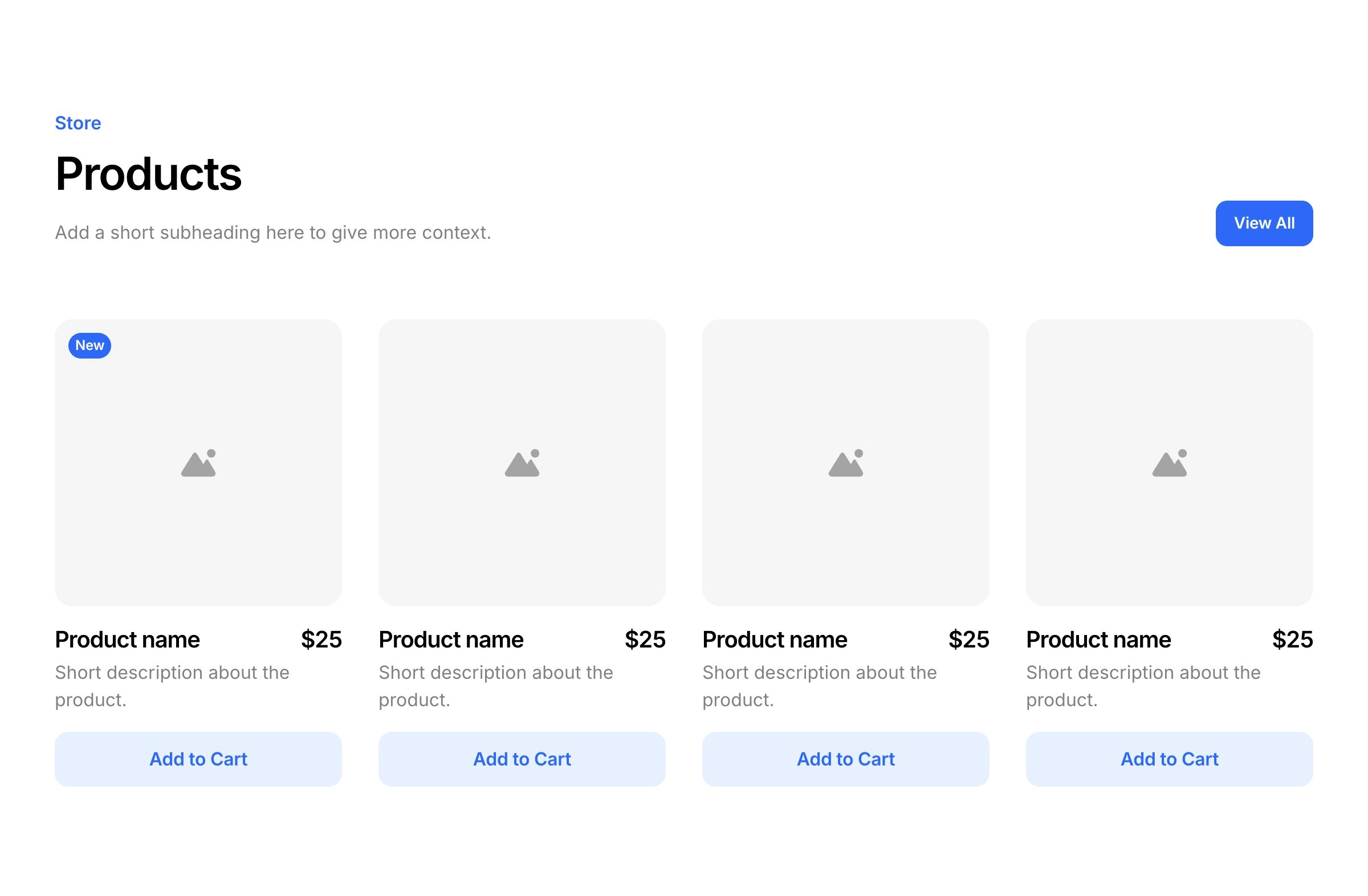Add the first product to cart
This screenshot has height=896, width=1368.
pyautogui.click(x=198, y=759)
